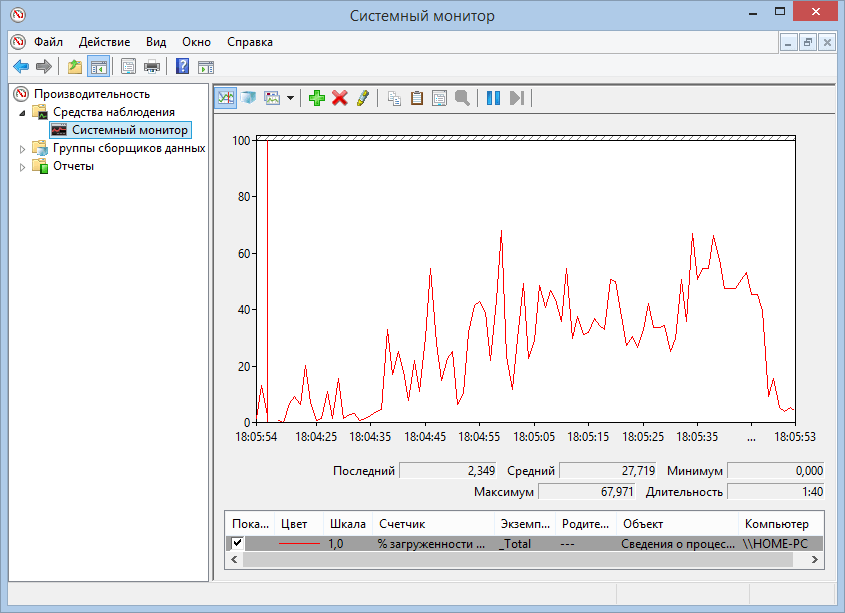Freeze display with the pause icon
The width and height of the screenshot is (845, 613).
tap(493, 98)
